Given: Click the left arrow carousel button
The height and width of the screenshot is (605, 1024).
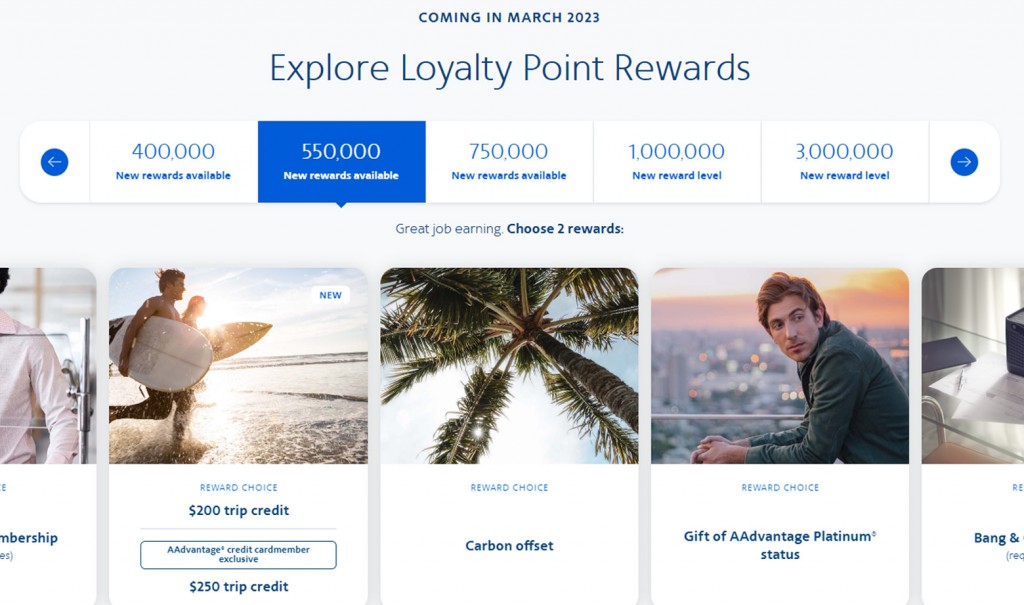Looking at the screenshot, I should pyautogui.click(x=54, y=162).
